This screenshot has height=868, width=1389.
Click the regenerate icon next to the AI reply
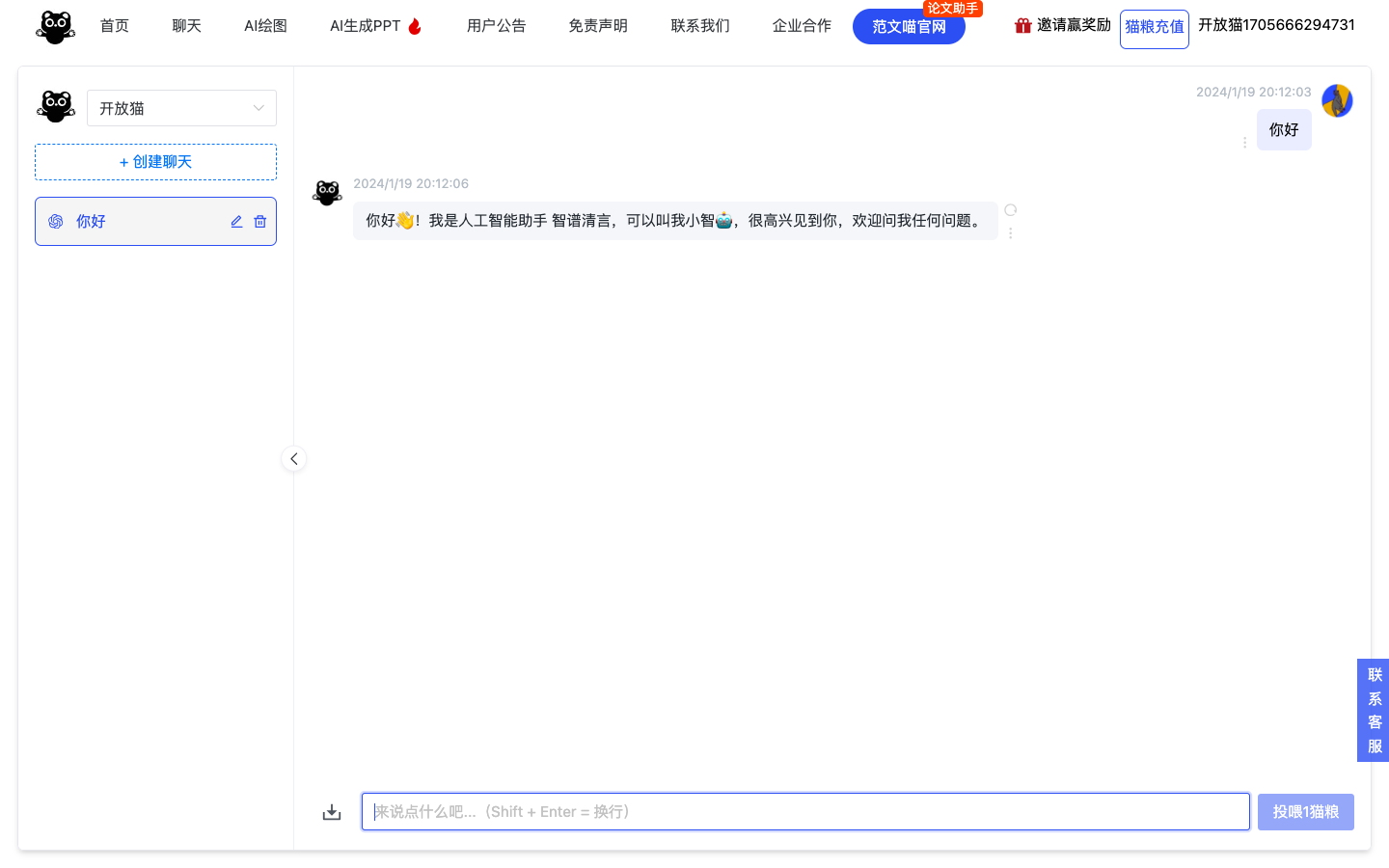click(1010, 209)
